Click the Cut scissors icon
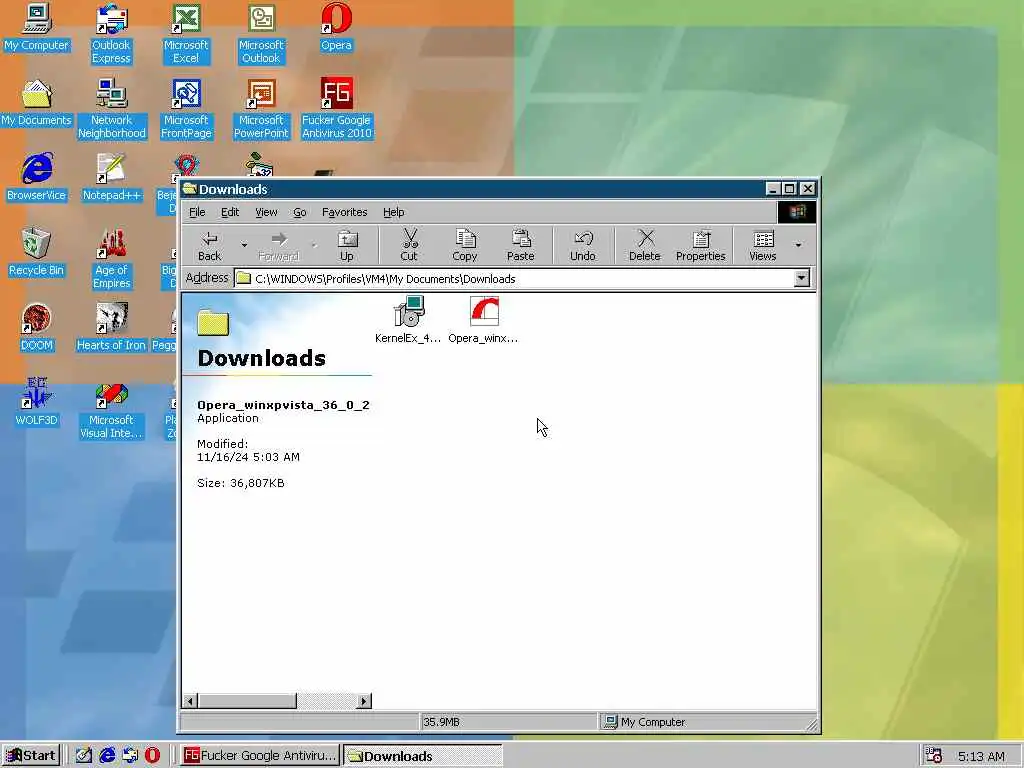1024x768 pixels. tap(409, 246)
